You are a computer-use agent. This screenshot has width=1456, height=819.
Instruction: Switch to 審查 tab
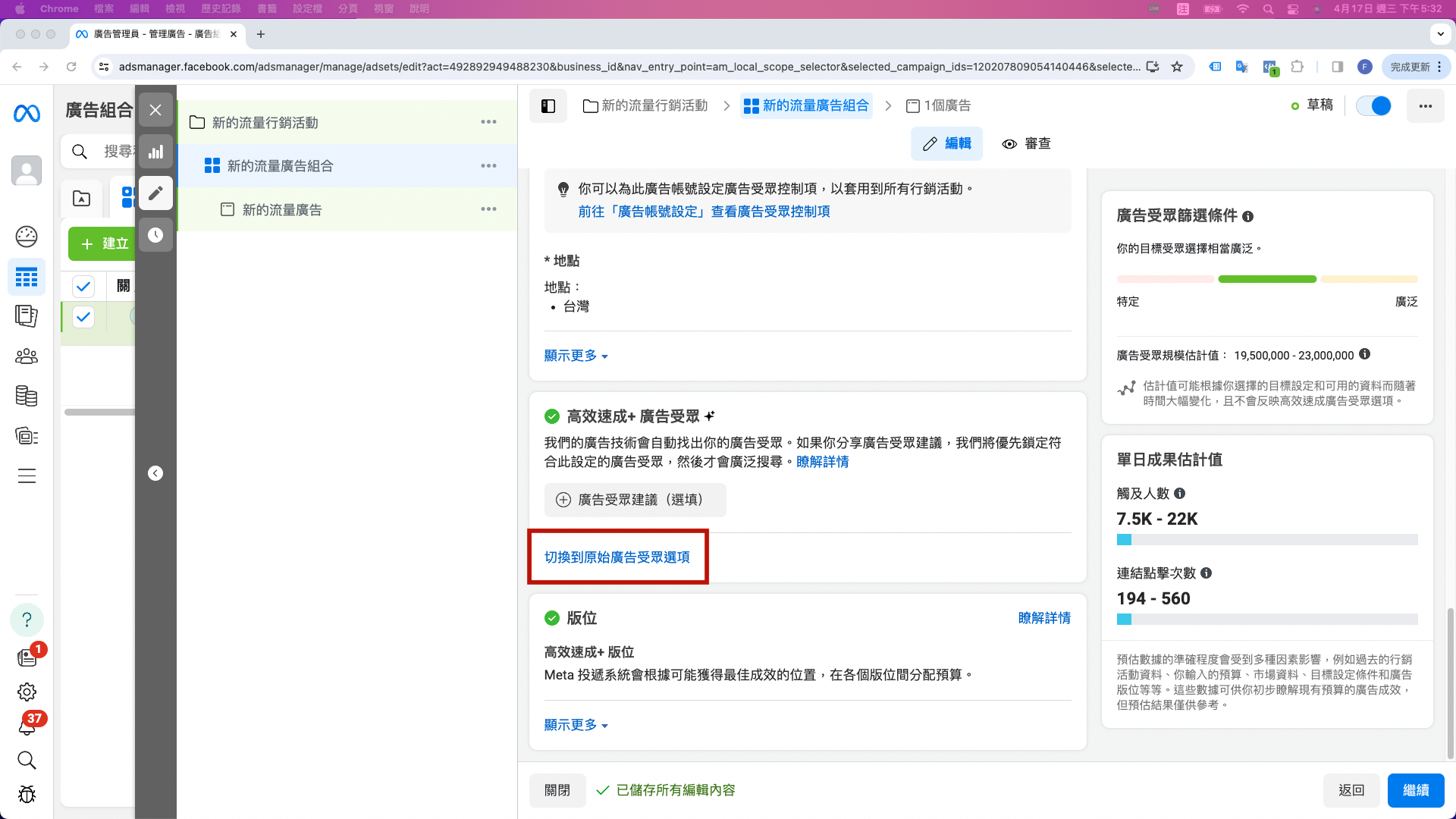(x=1027, y=143)
